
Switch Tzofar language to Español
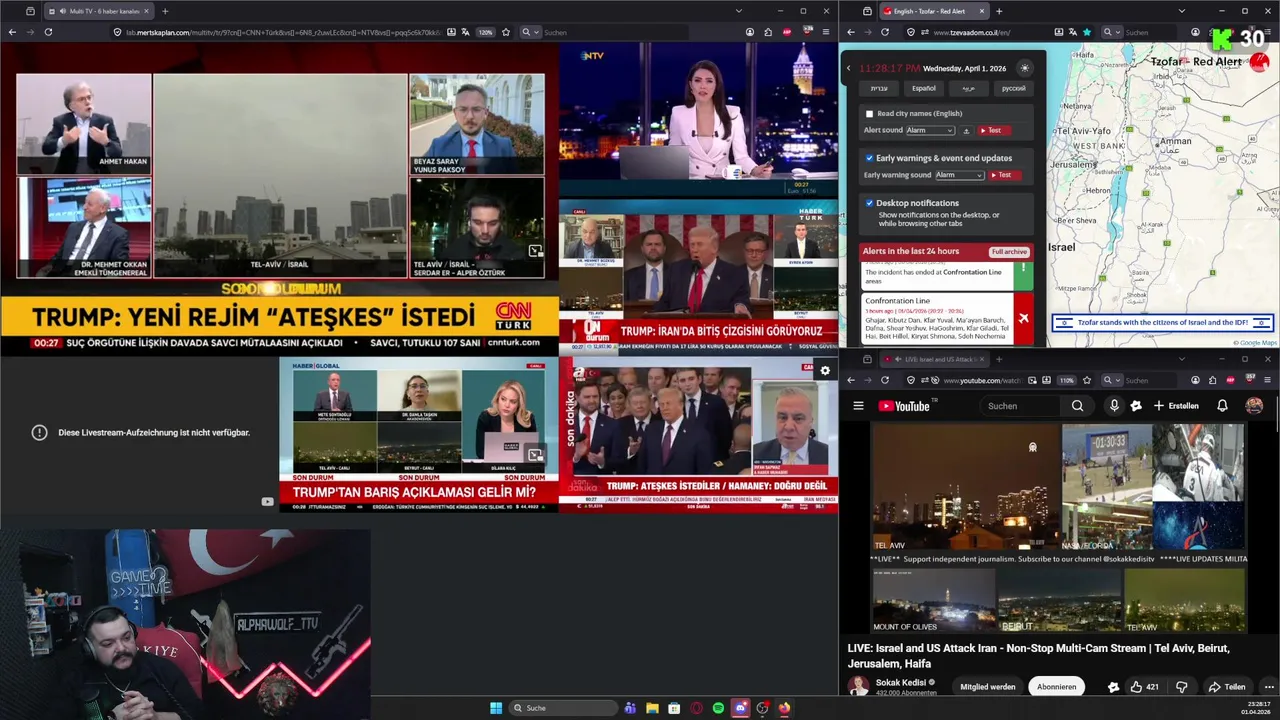pos(924,88)
